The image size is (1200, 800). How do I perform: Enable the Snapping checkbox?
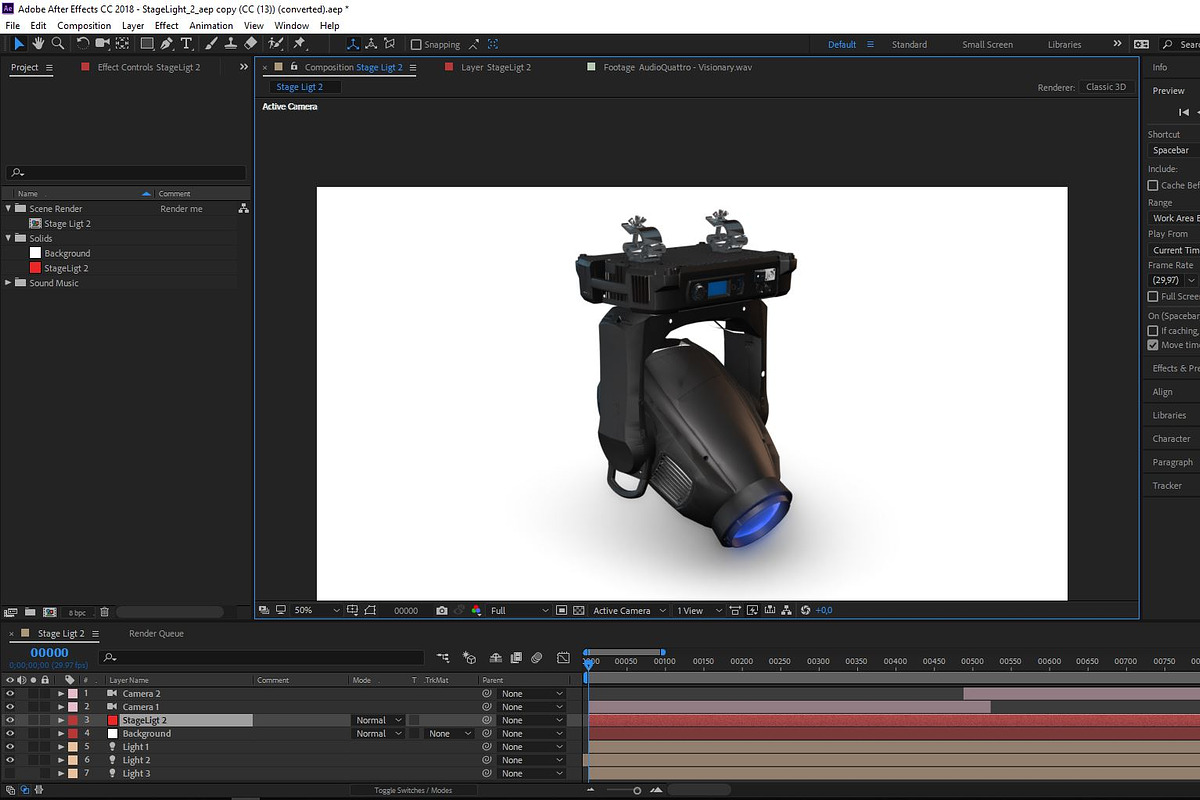[417, 45]
